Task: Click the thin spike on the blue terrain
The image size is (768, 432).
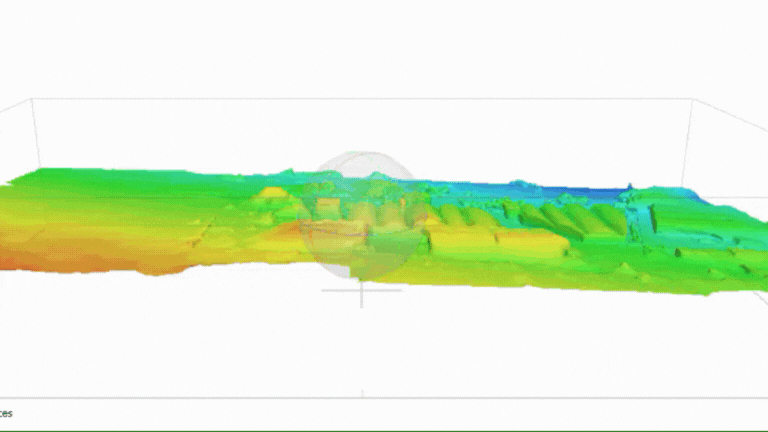Action: [630, 185]
